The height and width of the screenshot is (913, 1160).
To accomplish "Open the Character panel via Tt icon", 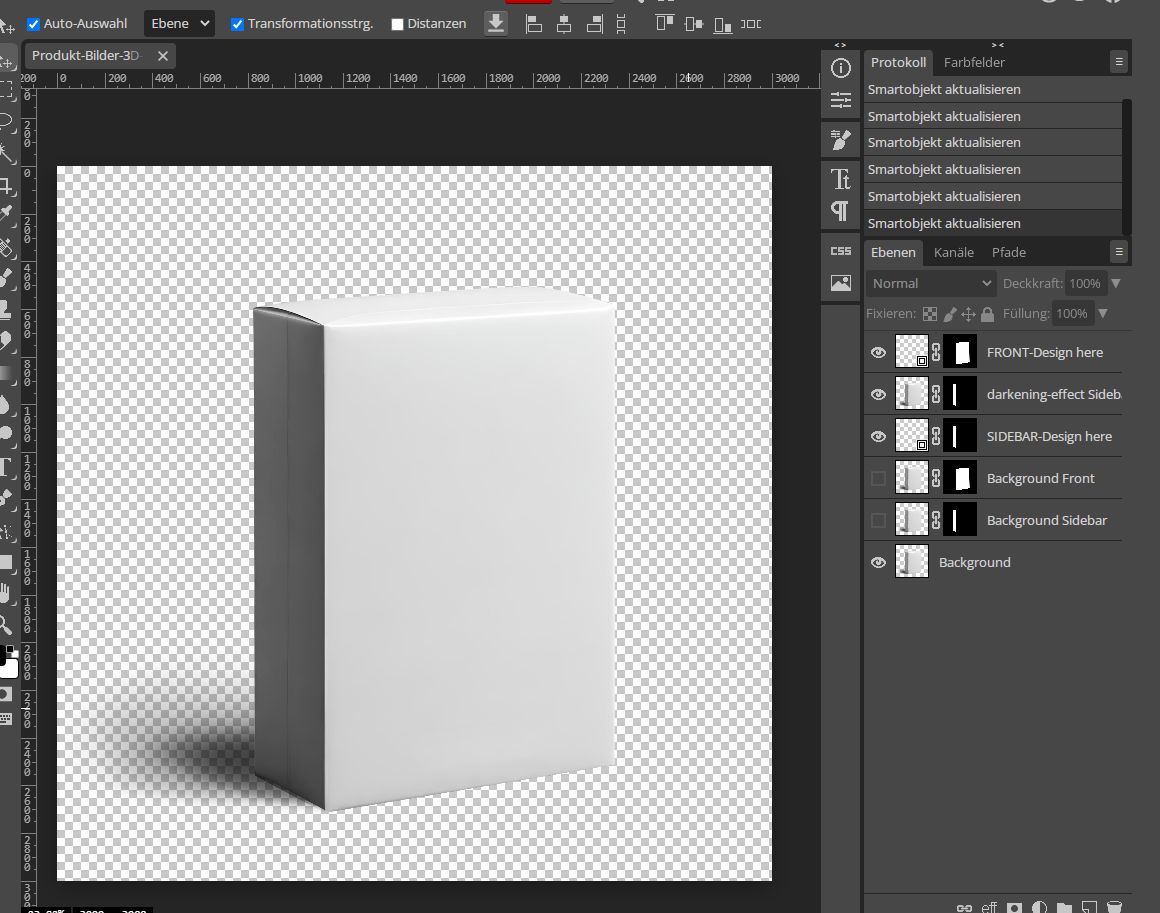I will [x=840, y=180].
